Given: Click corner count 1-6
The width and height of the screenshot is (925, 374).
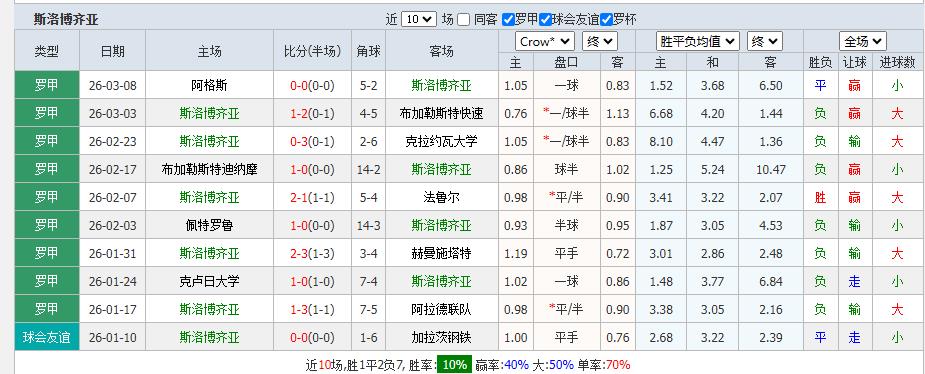Looking at the screenshot, I should [x=368, y=337].
